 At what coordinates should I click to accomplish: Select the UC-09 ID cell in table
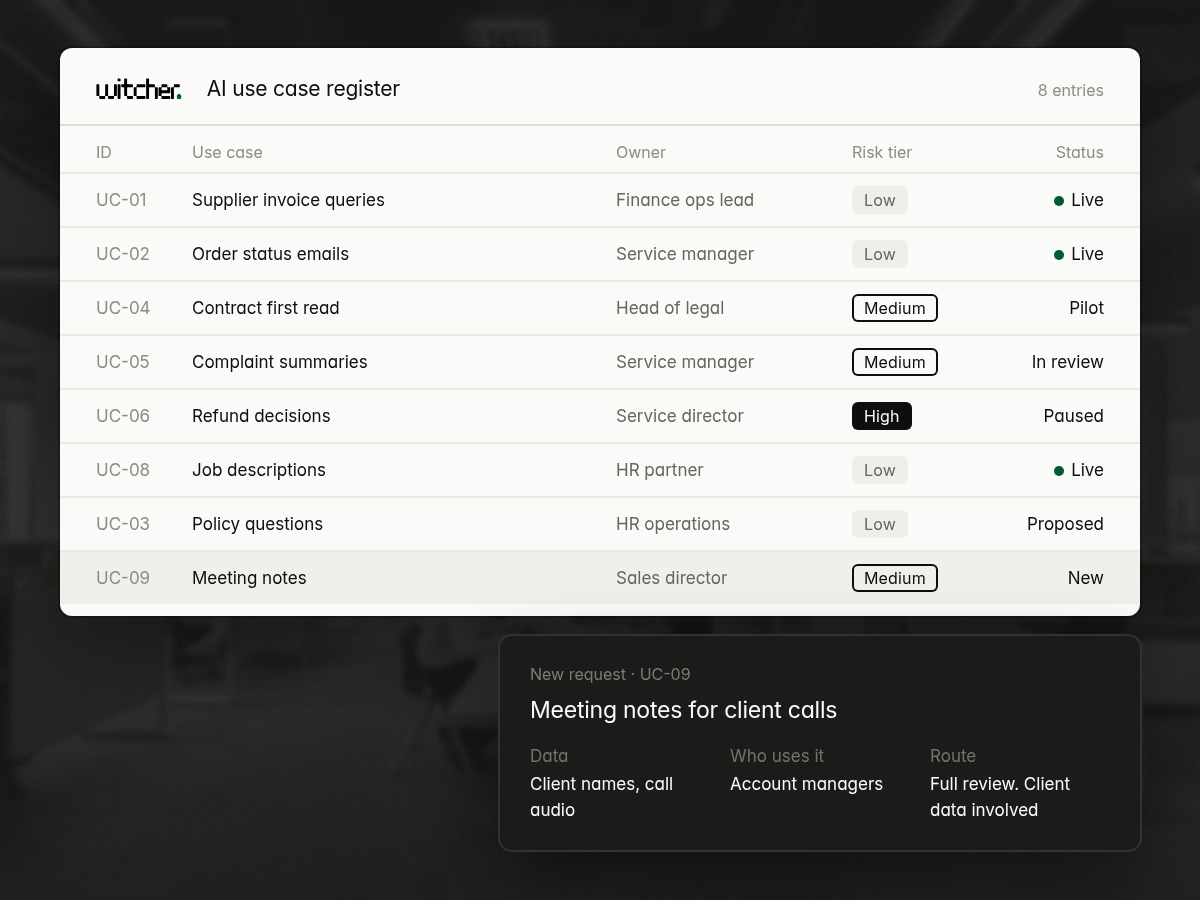(123, 578)
